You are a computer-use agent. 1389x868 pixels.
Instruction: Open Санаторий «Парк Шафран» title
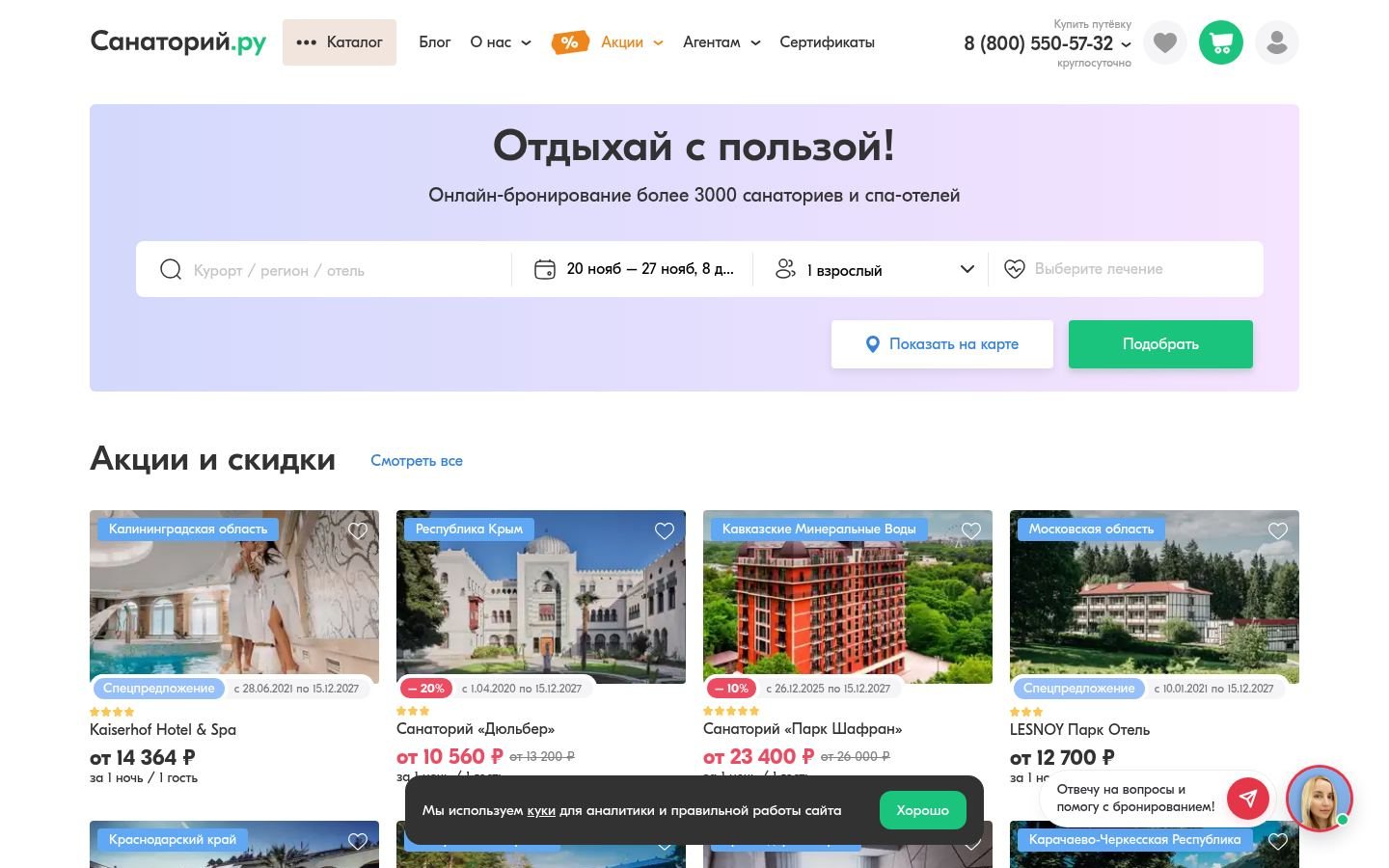coord(803,729)
